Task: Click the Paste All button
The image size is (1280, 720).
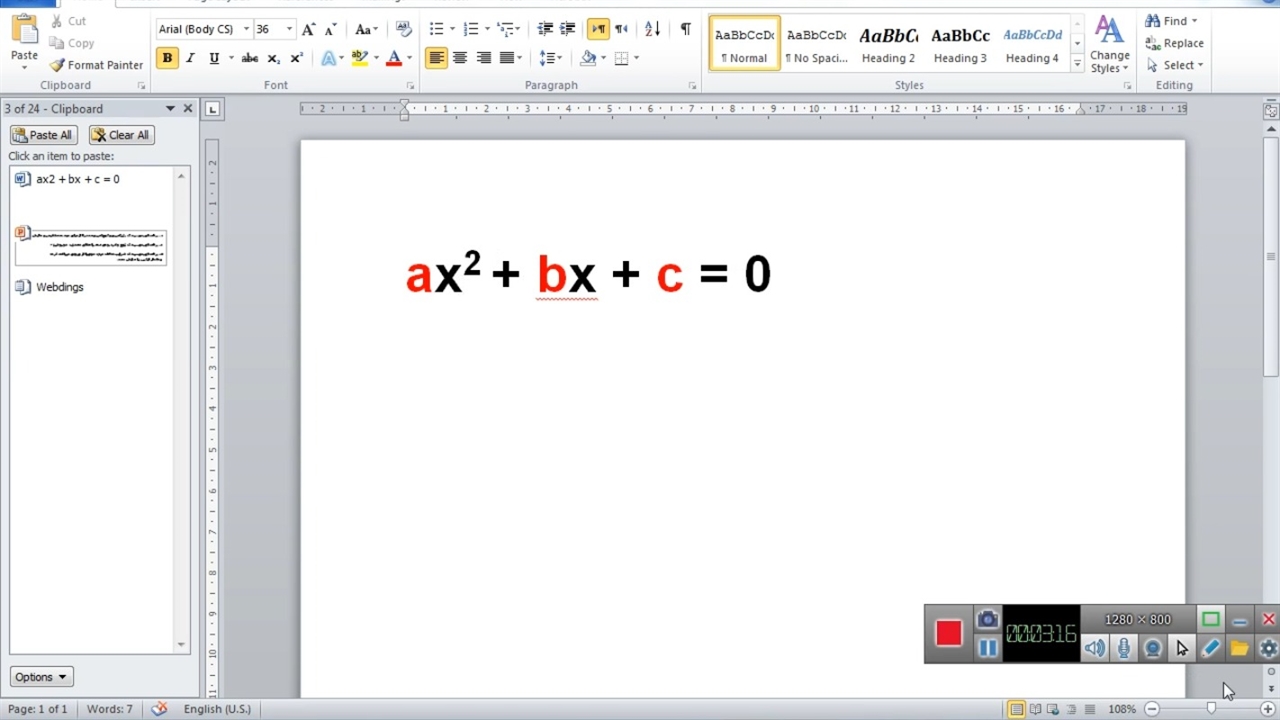Action: (42, 135)
